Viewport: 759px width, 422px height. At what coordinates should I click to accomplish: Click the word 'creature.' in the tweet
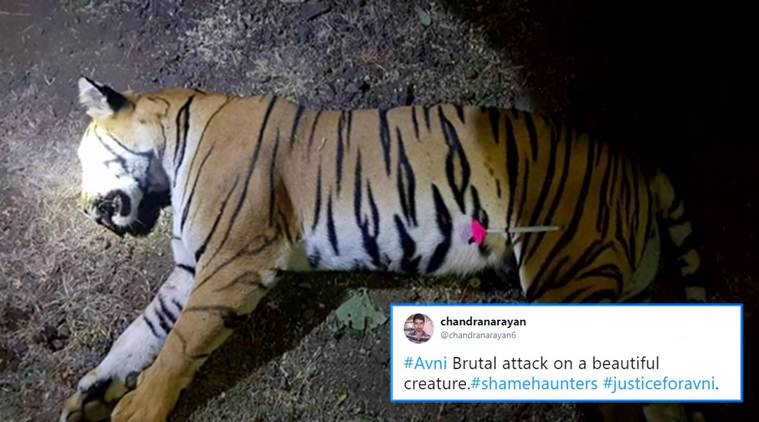coord(437,384)
